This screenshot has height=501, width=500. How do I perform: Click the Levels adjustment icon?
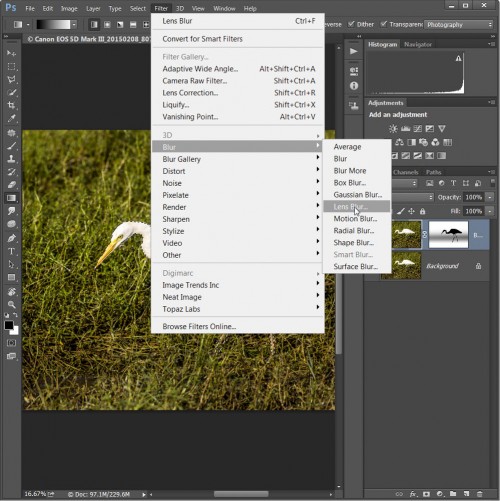405,129
